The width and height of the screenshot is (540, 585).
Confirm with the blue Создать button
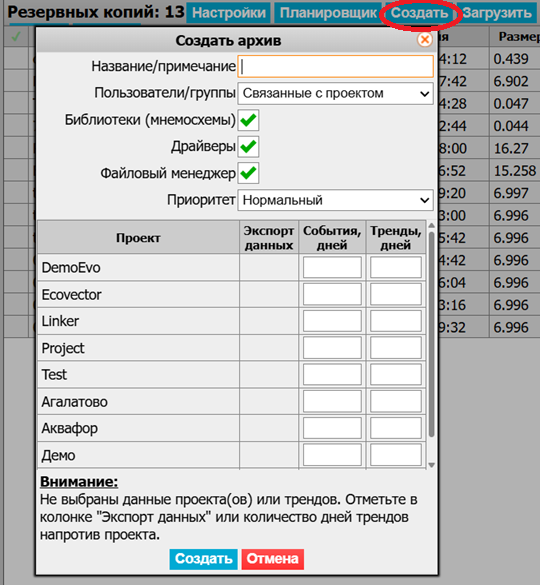[203, 559]
